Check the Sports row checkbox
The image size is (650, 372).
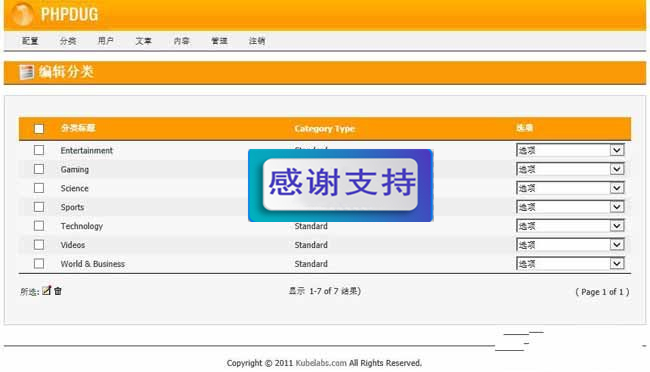point(39,207)
